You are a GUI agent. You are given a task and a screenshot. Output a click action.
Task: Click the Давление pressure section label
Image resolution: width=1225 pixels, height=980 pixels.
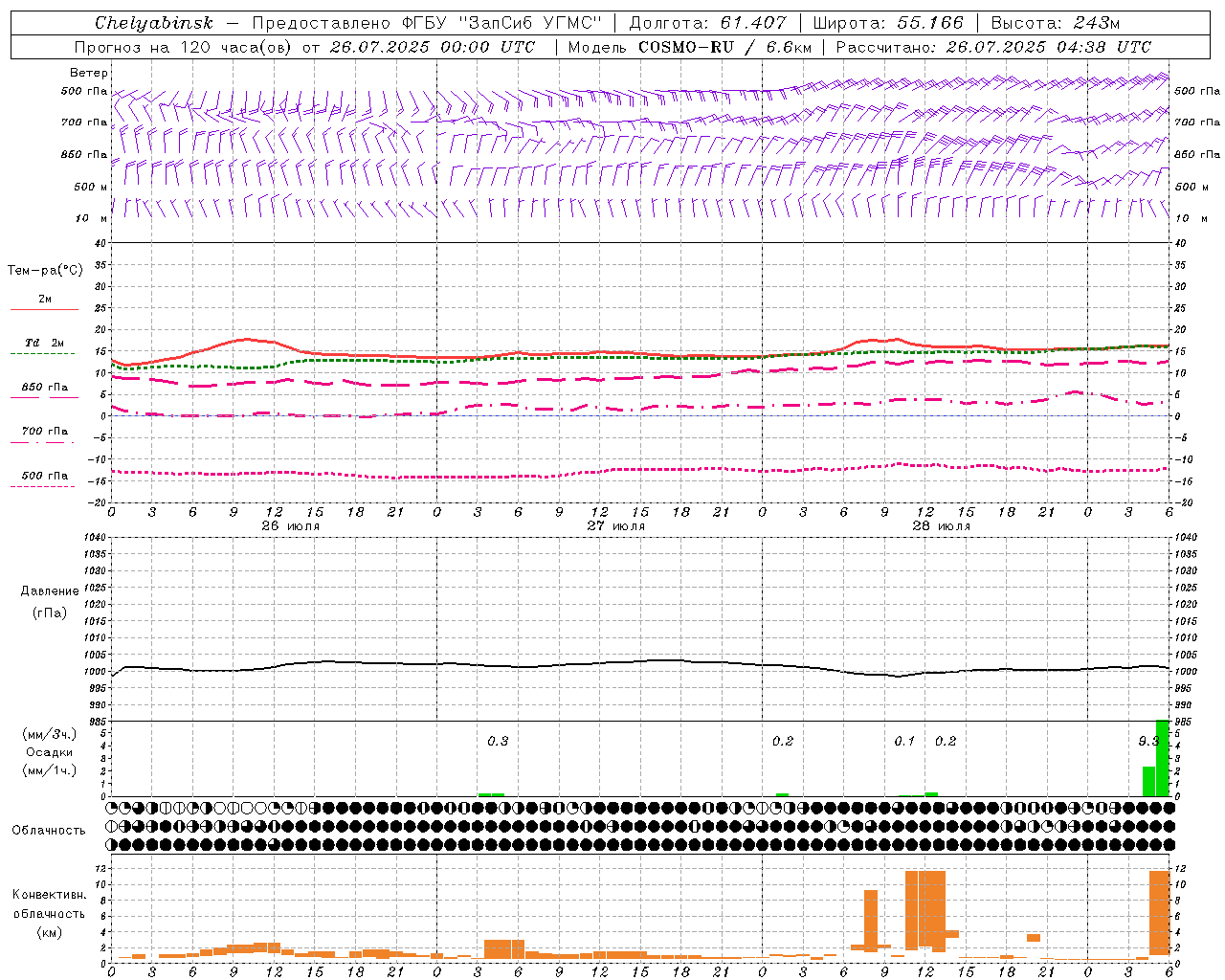tap(49, 591)
